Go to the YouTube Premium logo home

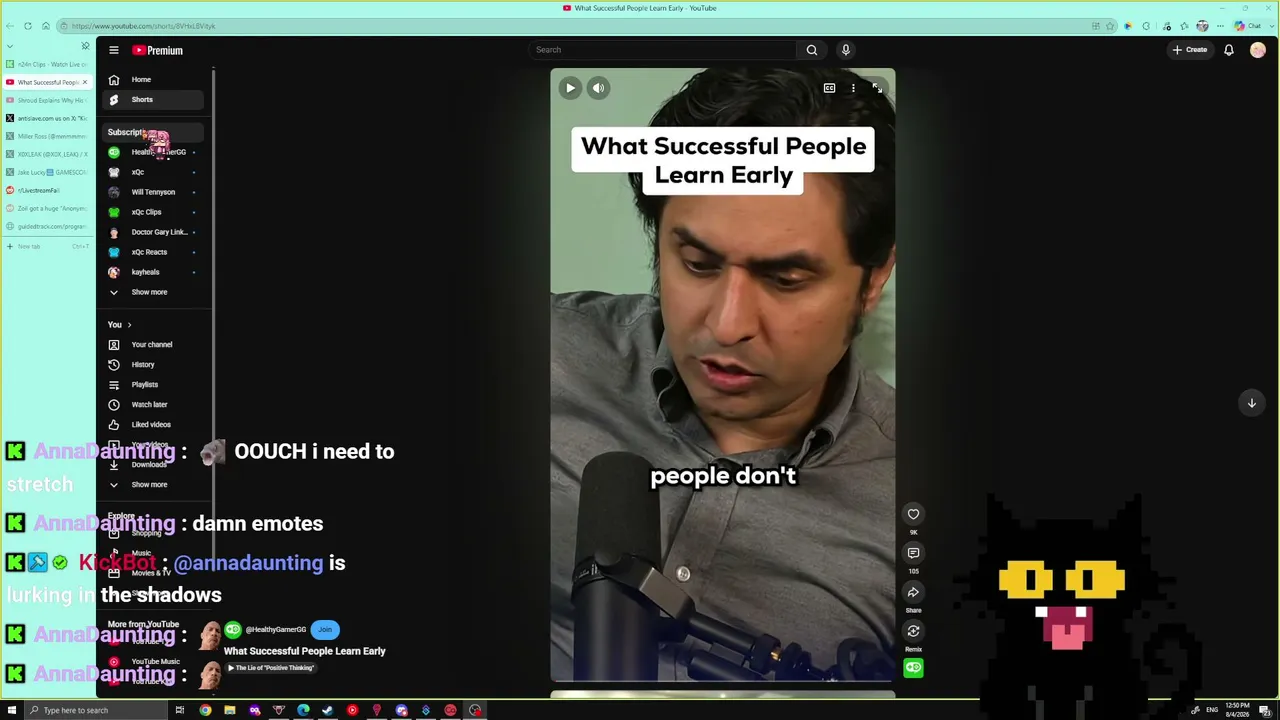click(158, 50)
